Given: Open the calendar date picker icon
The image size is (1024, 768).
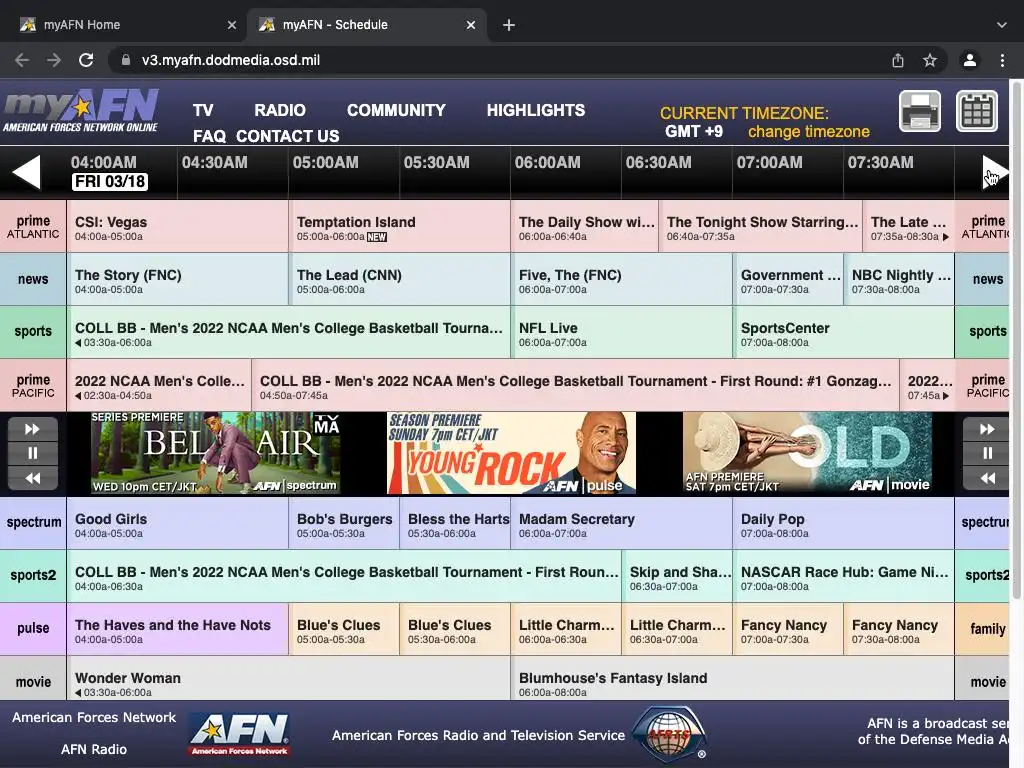Looking at the screenshot, I should [x=977, y=111].
